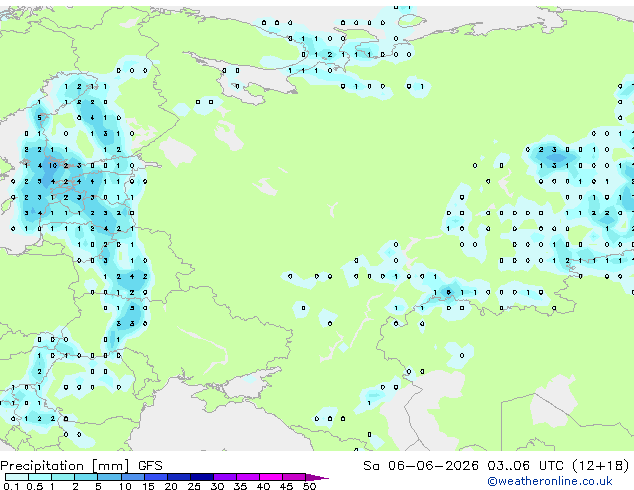Click the legend scale label "45"
634x490 pixels.
286,486
